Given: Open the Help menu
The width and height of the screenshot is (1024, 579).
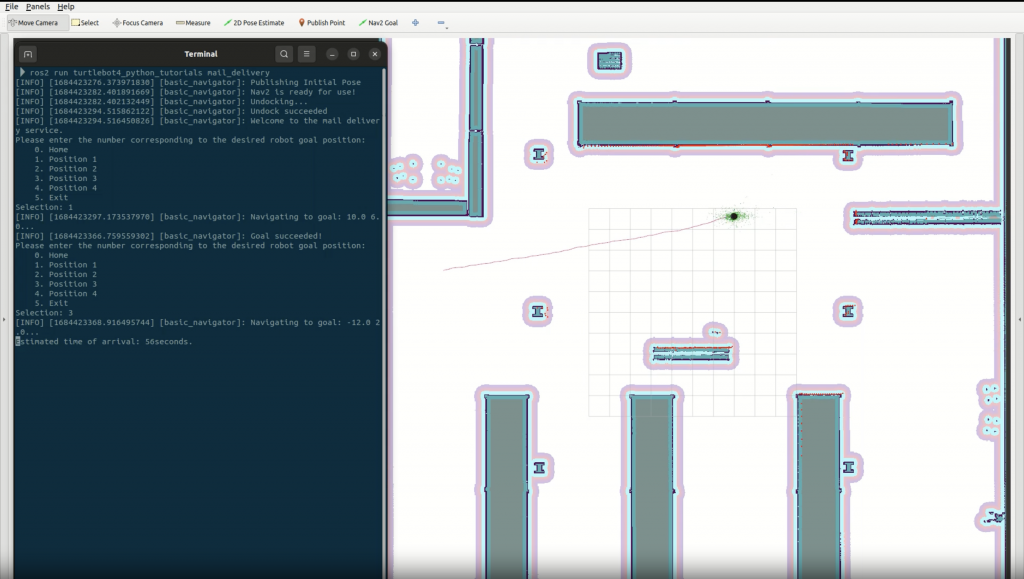Looking at the screenshot, I should tap(64, 5).
